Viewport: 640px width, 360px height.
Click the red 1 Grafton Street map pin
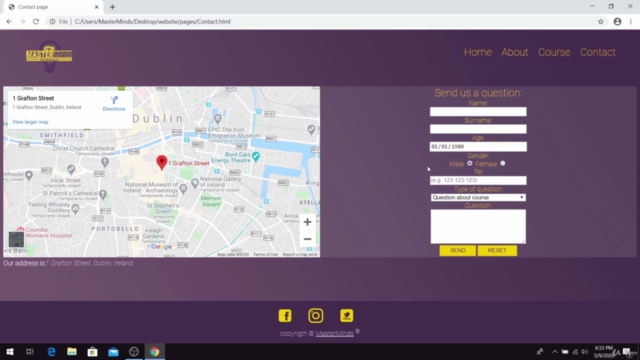pos(162,162)
